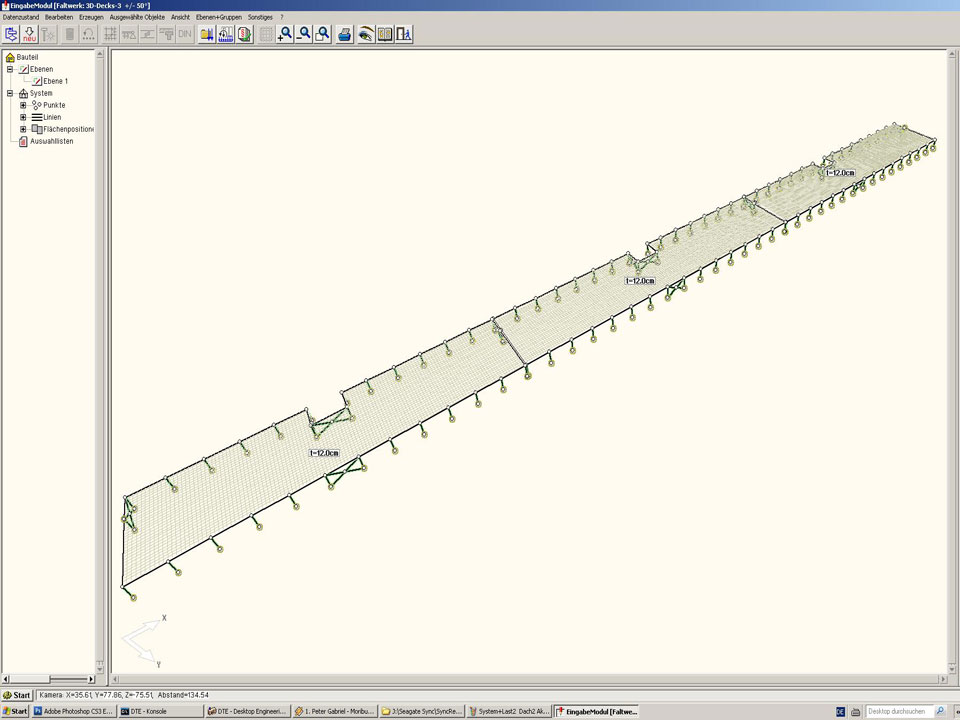Click the tree panel horizontal scrollbar

(x=48, y=680)
